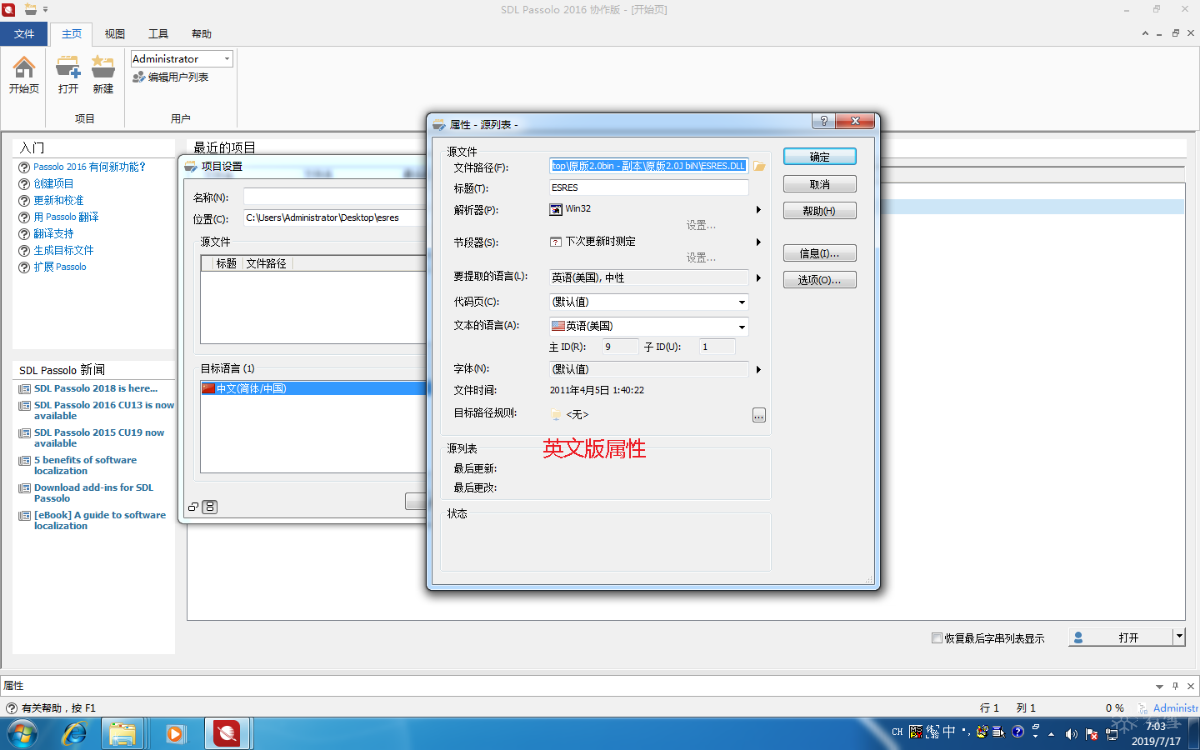
Task: Click the 选项(O)... button
Action: point(820,280)
